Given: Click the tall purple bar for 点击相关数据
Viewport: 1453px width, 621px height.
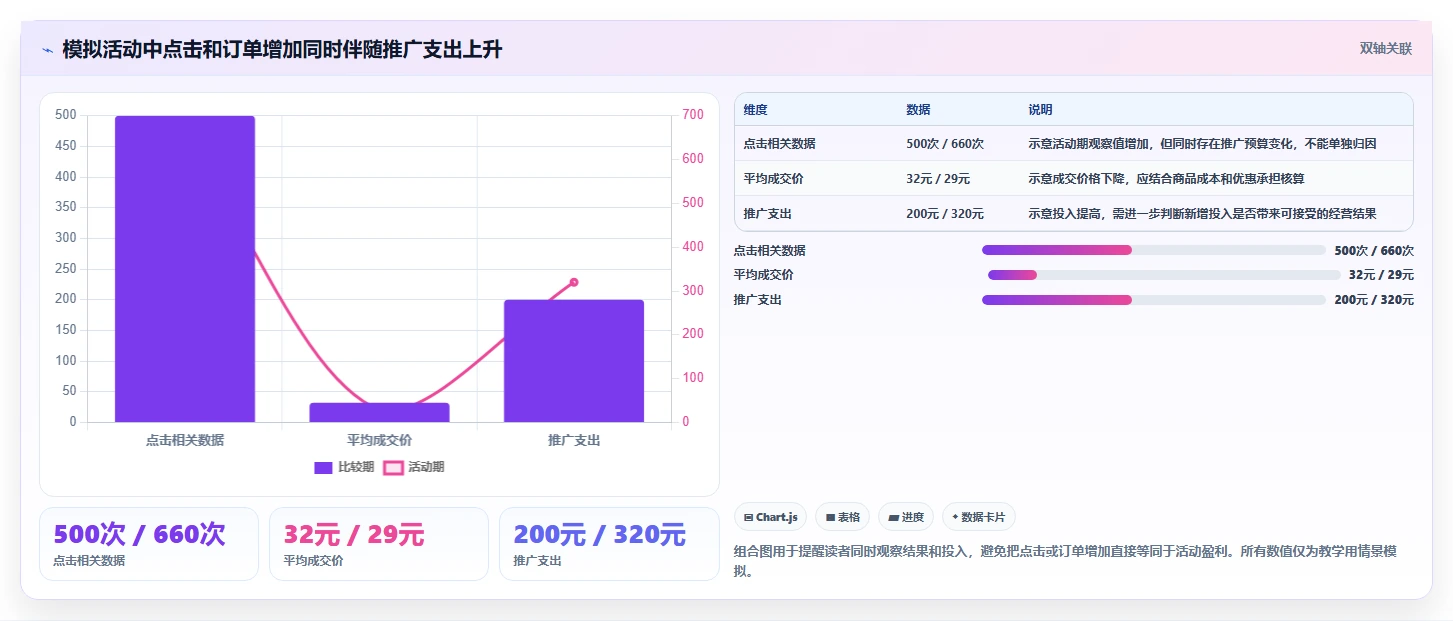Looking at the screenshot, I should [x=185, y=269].
